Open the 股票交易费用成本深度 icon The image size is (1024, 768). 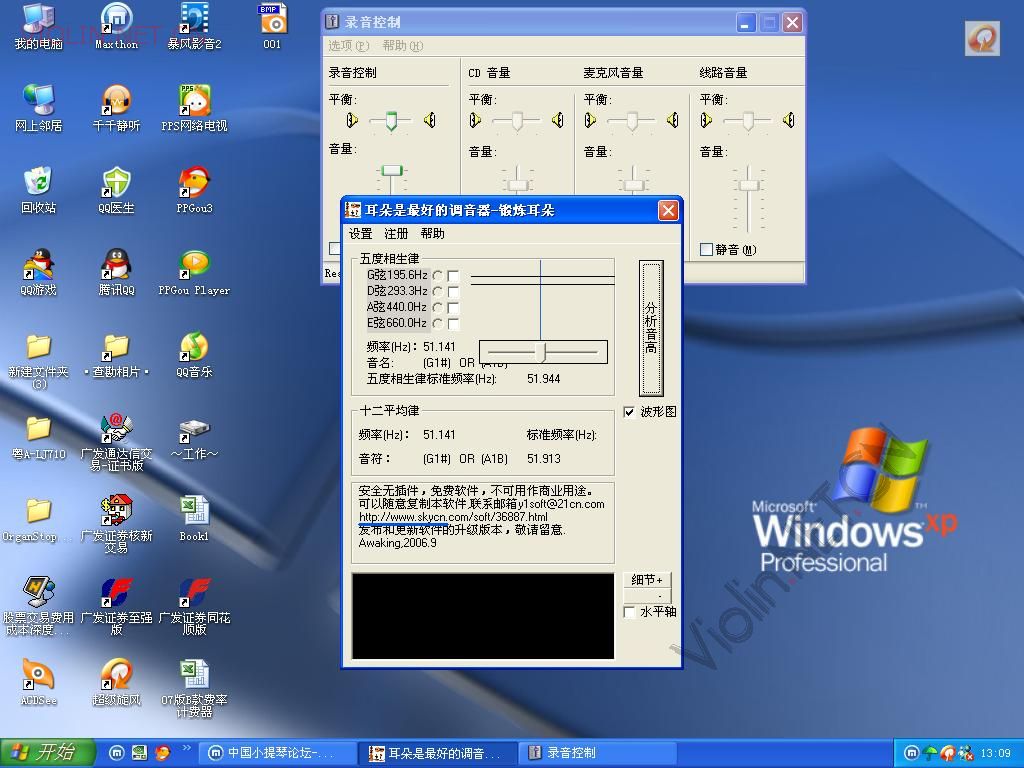pos(39,607)
